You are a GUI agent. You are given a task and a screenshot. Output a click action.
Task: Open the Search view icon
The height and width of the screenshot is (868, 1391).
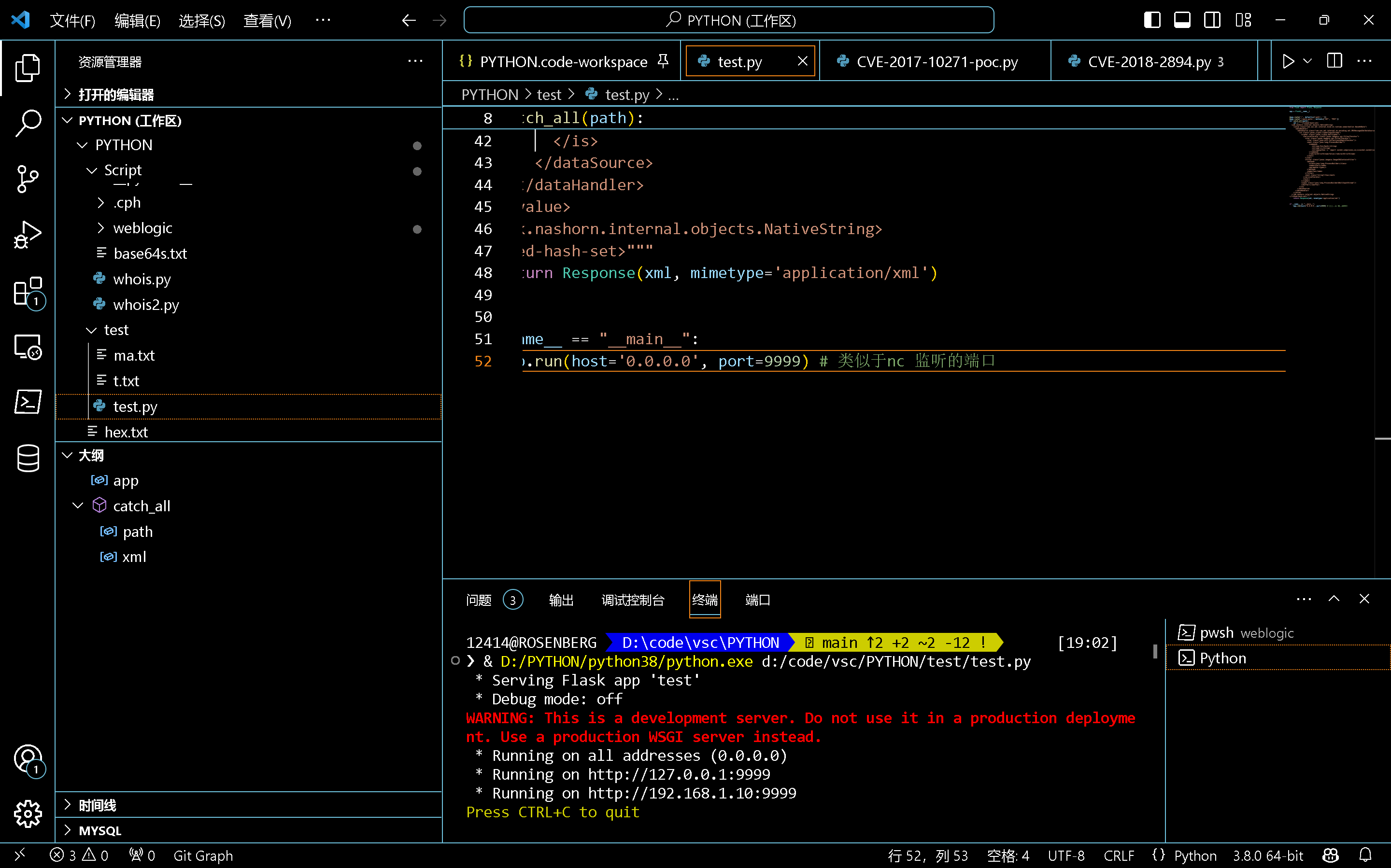[28, 123]
